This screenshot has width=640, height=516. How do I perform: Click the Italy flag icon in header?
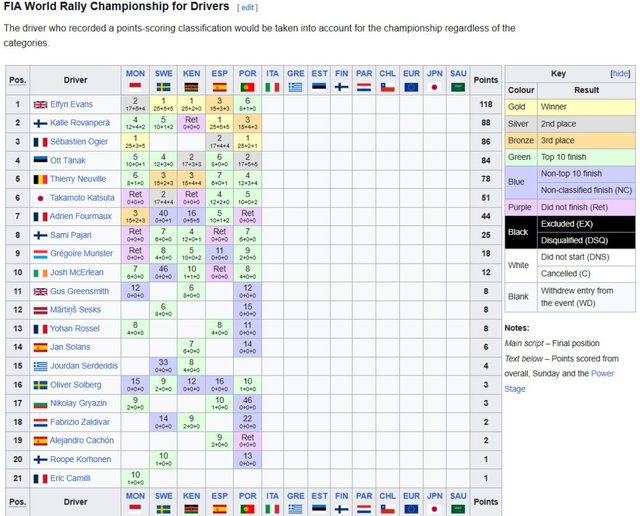(272, 87)
